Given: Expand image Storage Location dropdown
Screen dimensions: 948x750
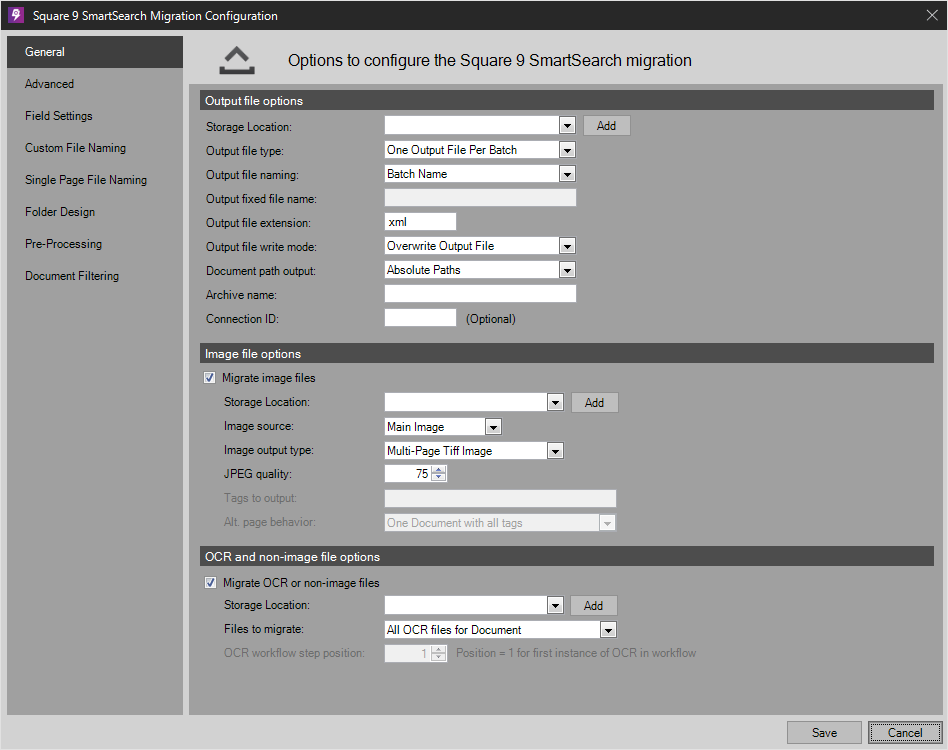Looking at the screenshot, I should (555, 402).
